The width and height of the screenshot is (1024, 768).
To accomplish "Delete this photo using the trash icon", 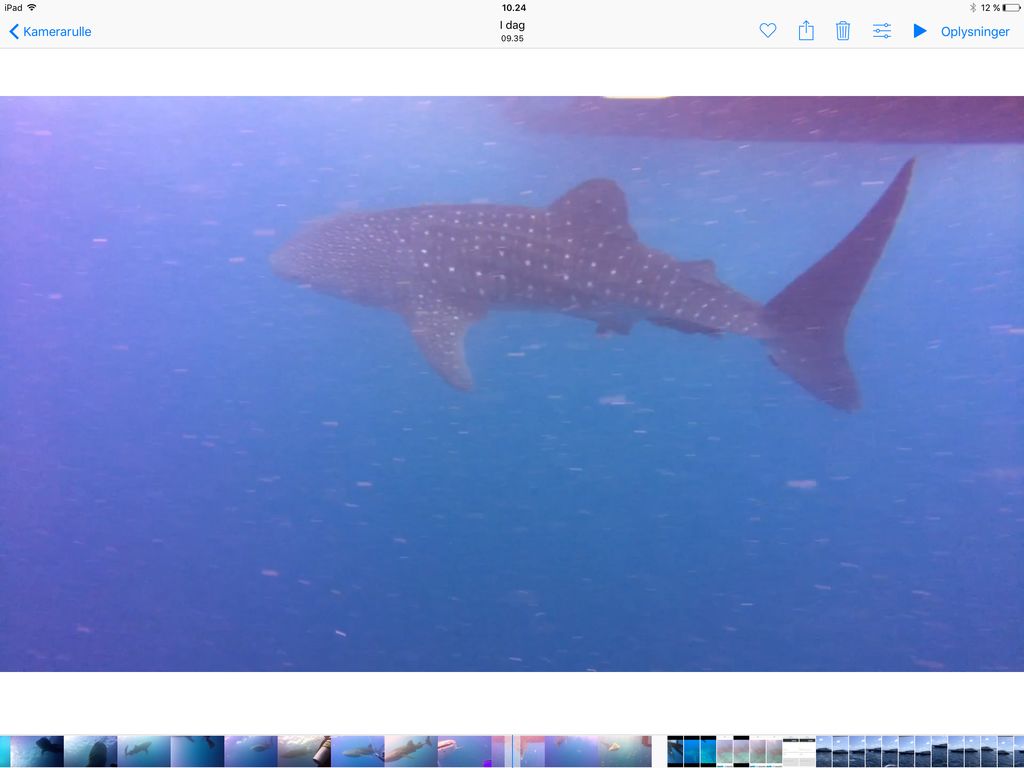I will (843, 31).
